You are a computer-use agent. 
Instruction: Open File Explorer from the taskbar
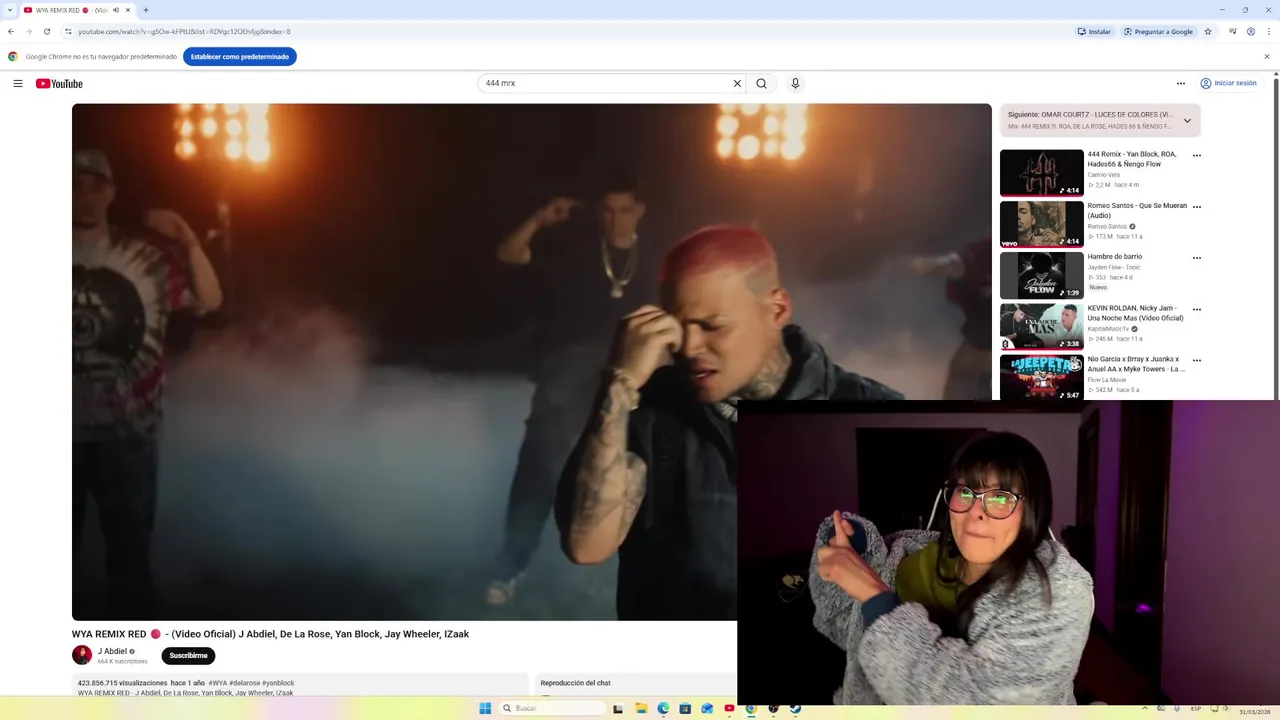pos(641,708)
